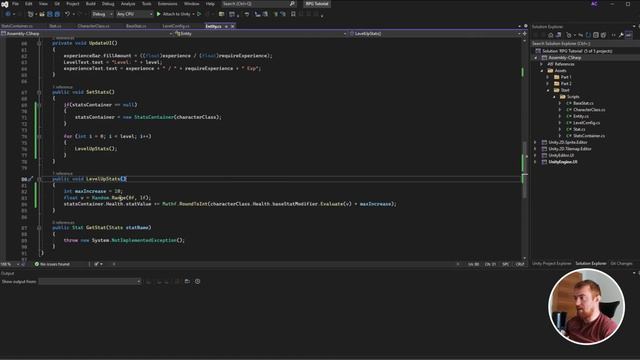Collapse the for loop outline toggle

pyautogui.click(x=39, y=136)
